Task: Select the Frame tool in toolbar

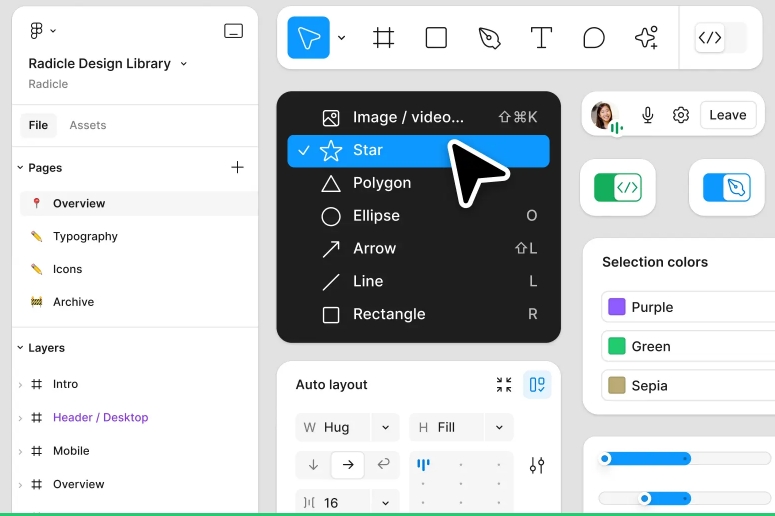Action: tap(383, 38)
